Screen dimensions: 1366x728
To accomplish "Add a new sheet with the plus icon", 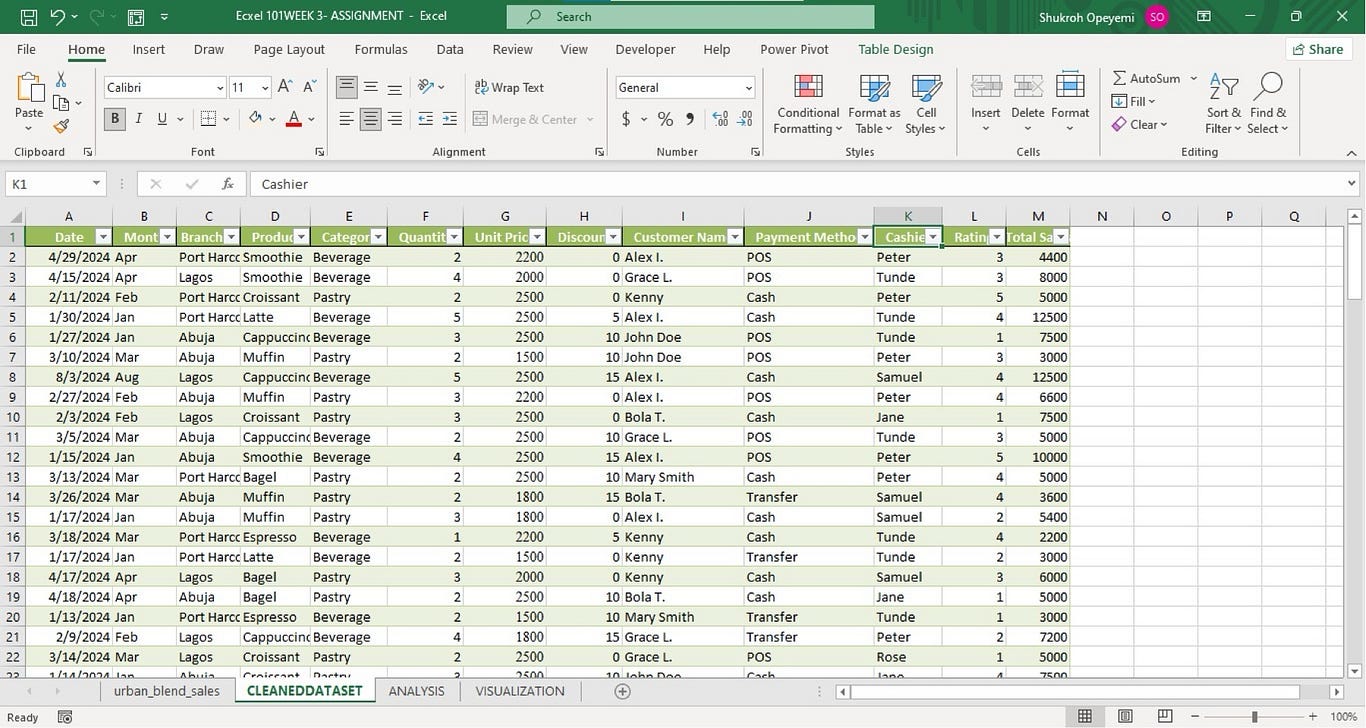I will [623, 691].
